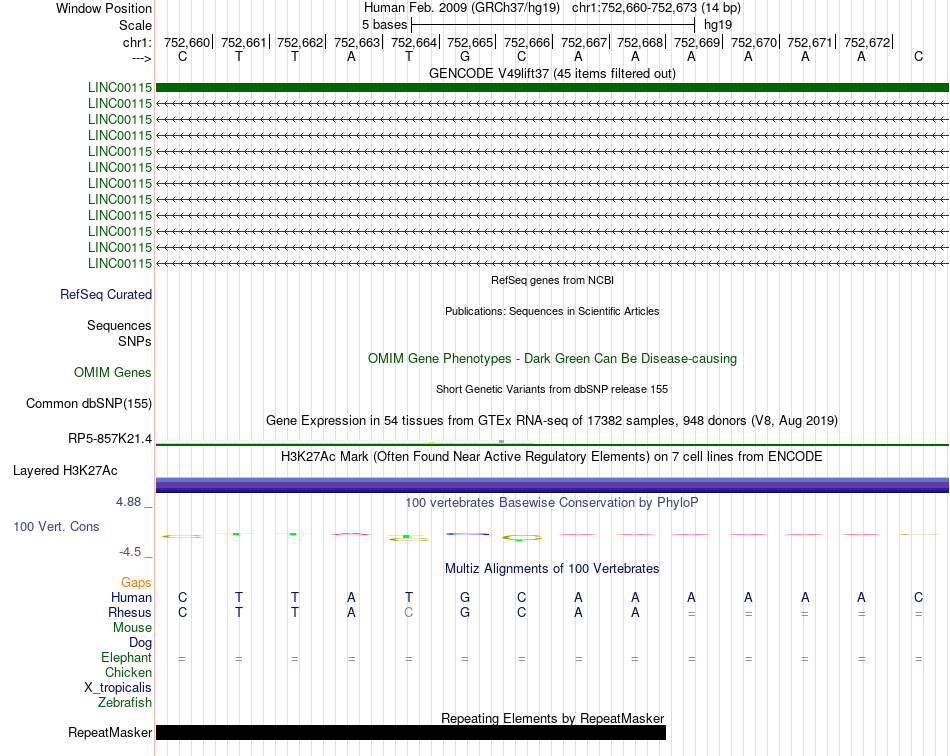Image resolution: width=950 pixels, height=756 pixels.
Task: Click the RepeatMasker track label
Action: (110, 732)
